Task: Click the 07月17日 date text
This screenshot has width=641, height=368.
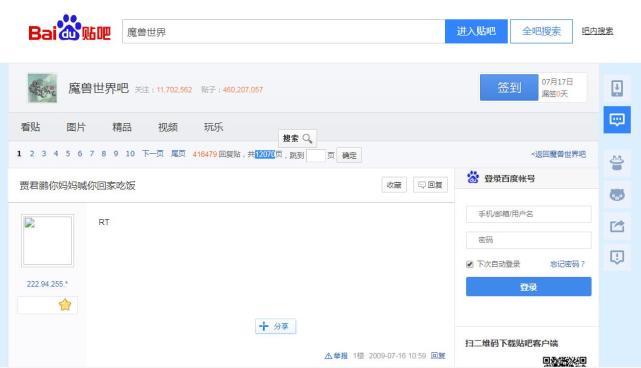Action: click(x=557, y=82)
